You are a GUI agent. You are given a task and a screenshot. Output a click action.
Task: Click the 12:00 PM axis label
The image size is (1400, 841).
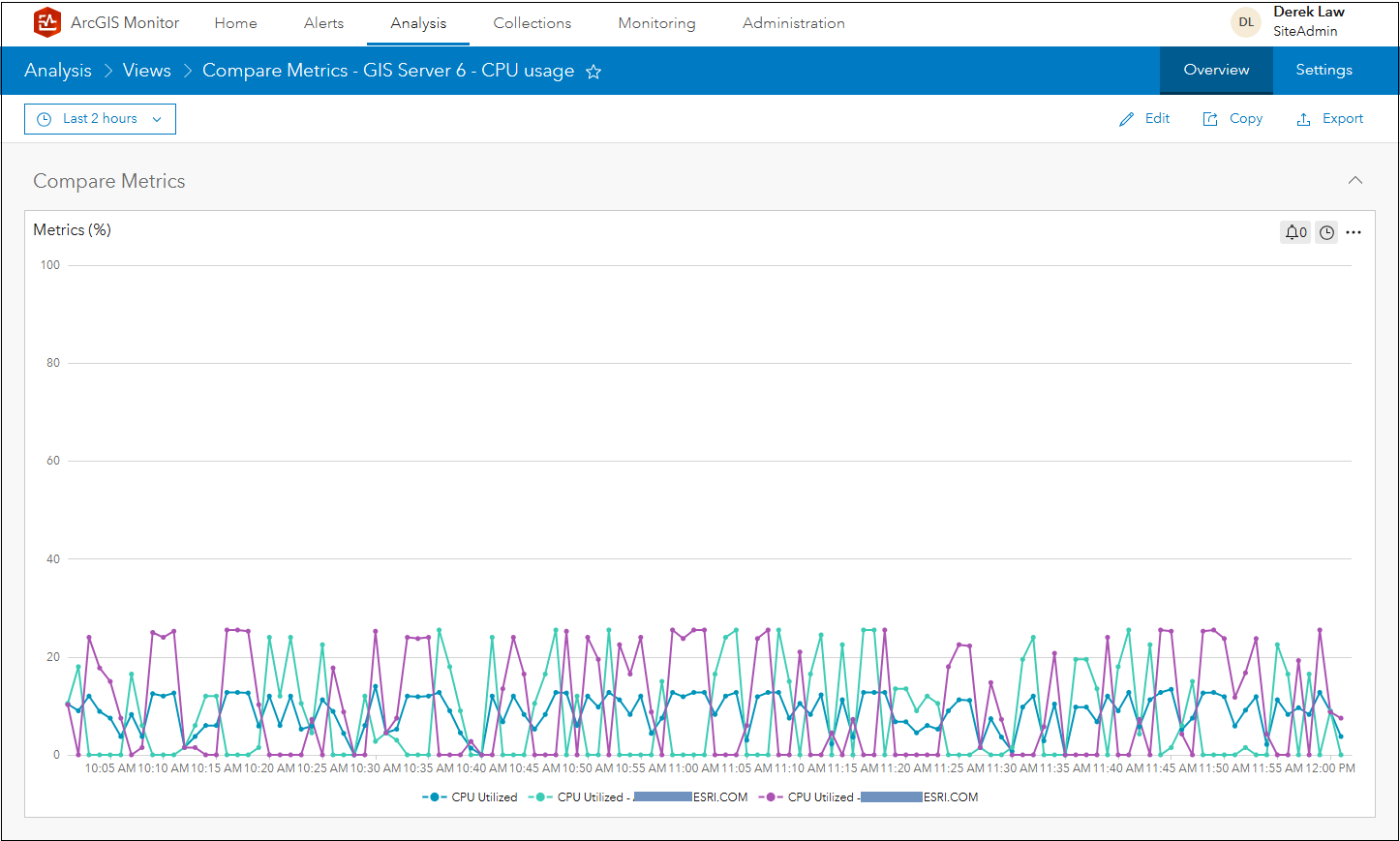pos(1330,768)
